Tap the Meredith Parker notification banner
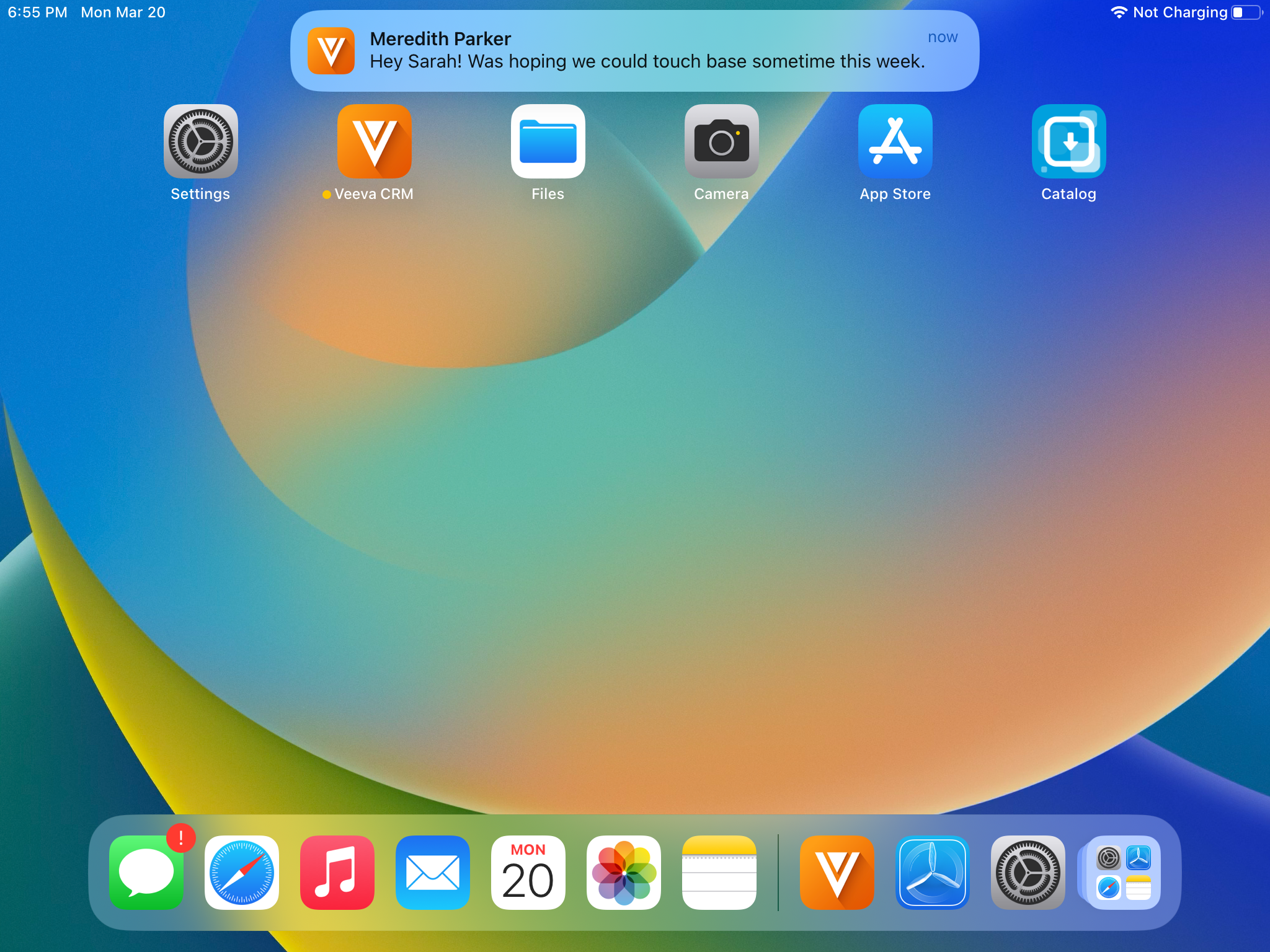This screenshot has width=1270, height=952. 634,51
